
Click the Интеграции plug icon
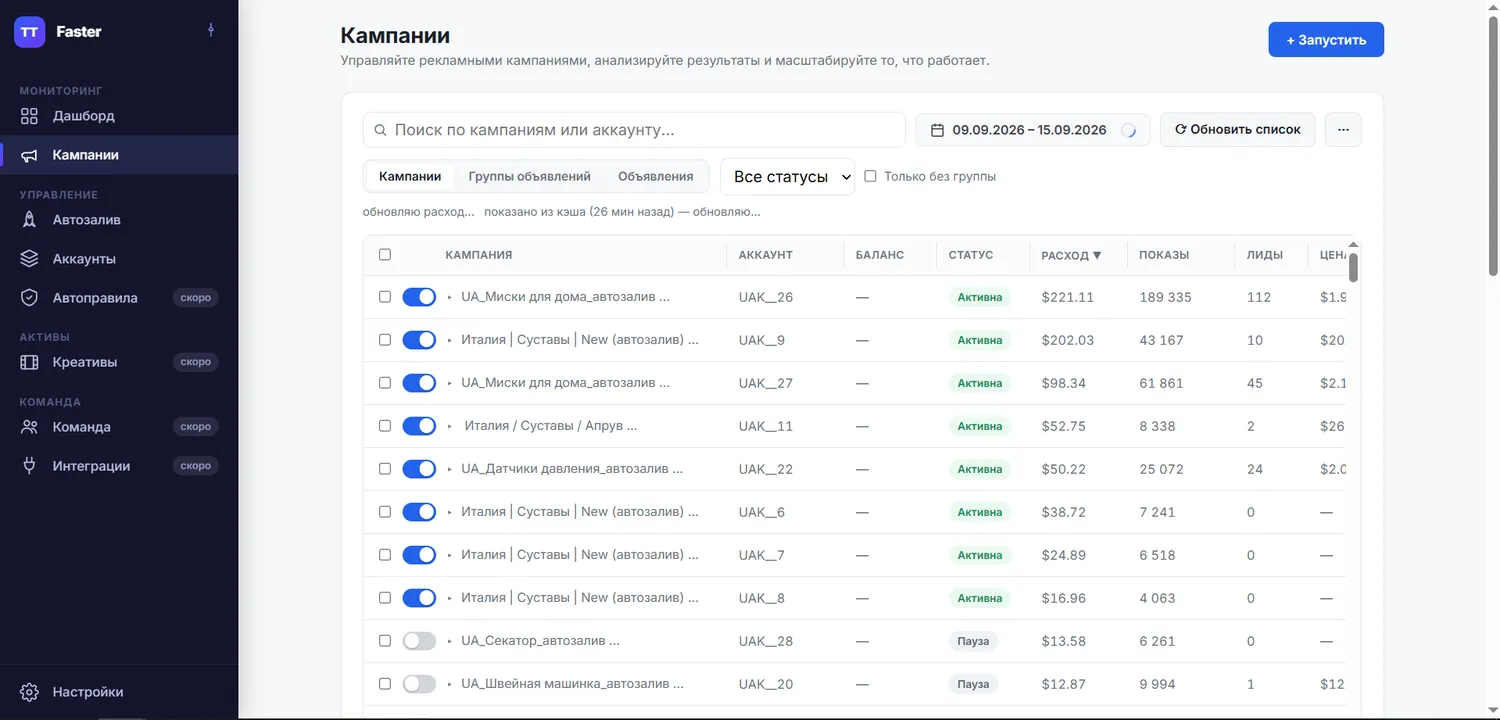coord(30,466)
